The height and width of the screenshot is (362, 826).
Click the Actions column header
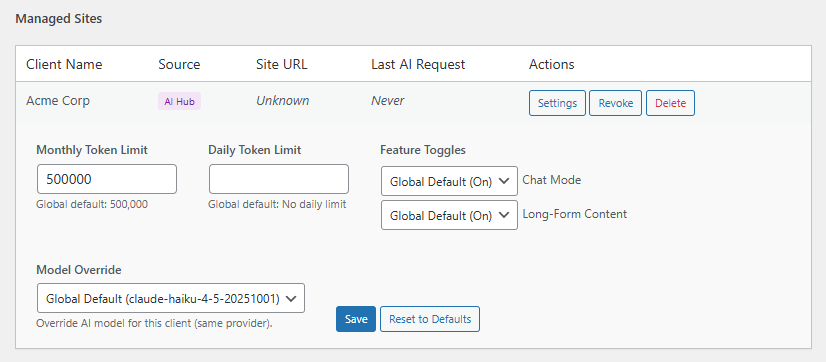552,64
